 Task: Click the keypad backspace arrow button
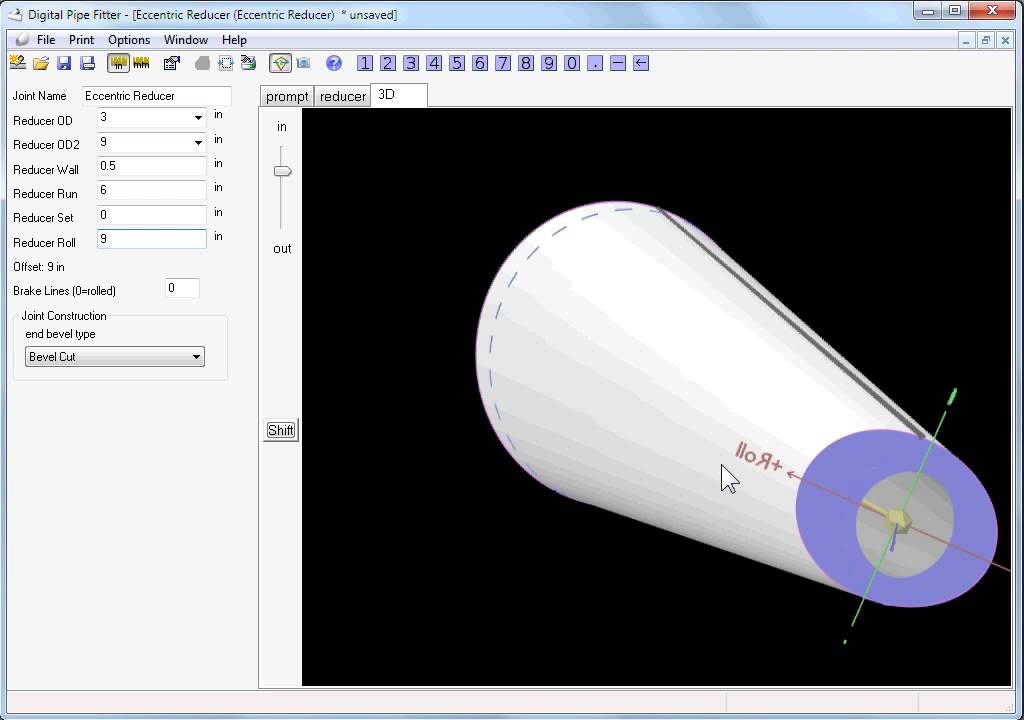point(641,63)
